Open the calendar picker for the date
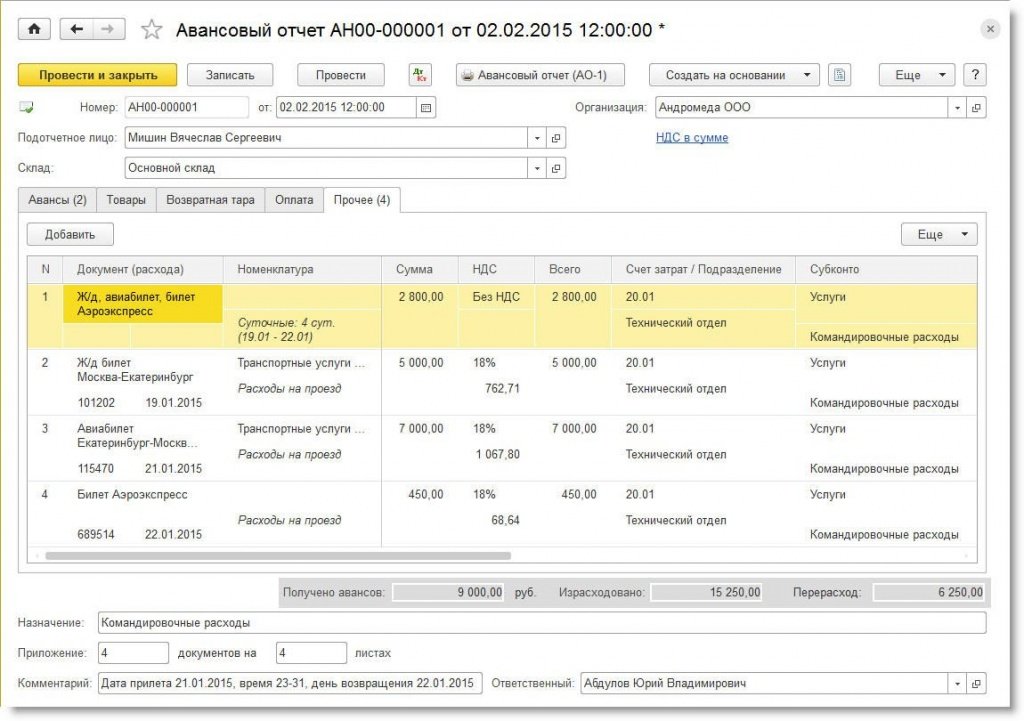Image resolution: width=1024 pixels, height=721 pixels. coord(426,108)
